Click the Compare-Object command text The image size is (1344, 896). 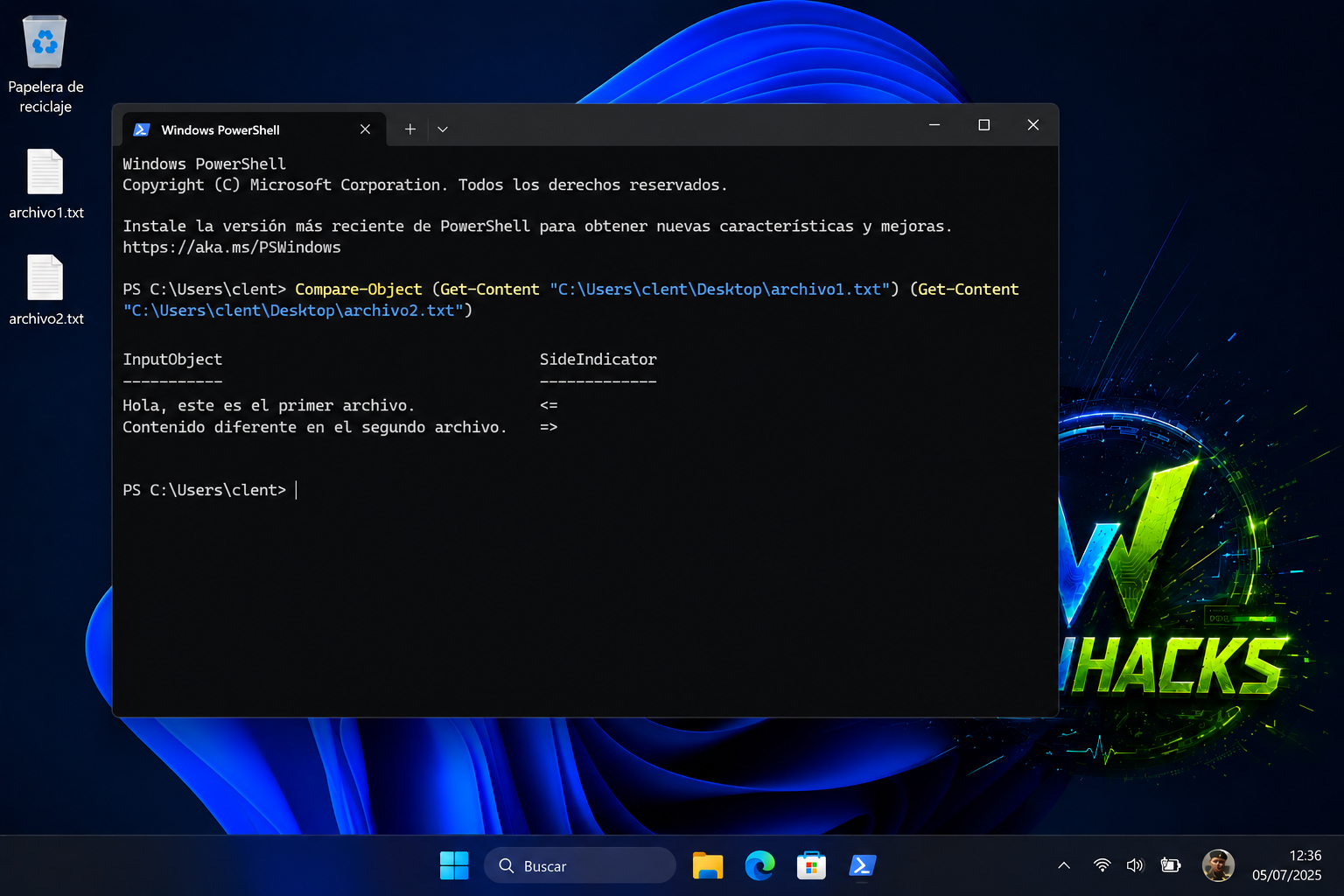pos(359,290)
